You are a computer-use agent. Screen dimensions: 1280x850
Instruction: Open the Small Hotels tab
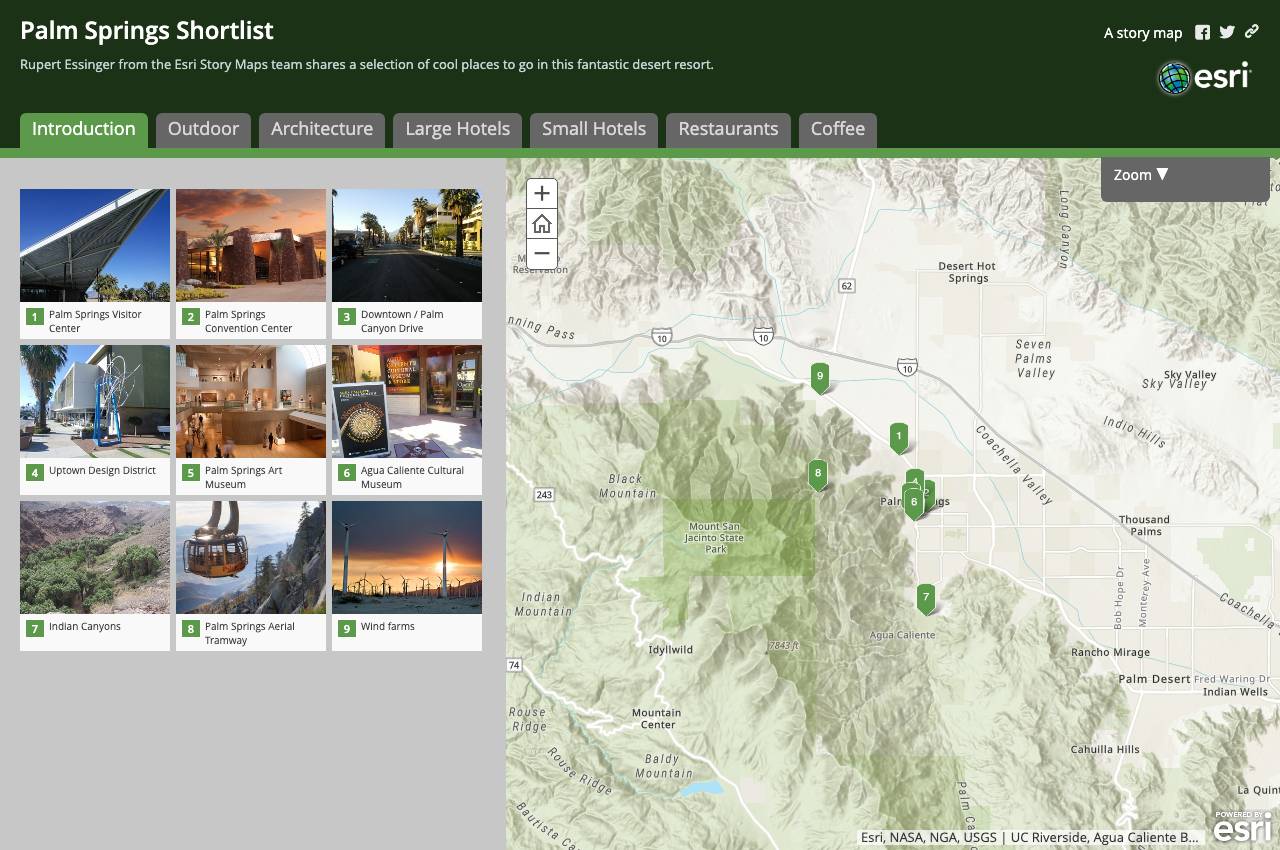click(594, 130)
